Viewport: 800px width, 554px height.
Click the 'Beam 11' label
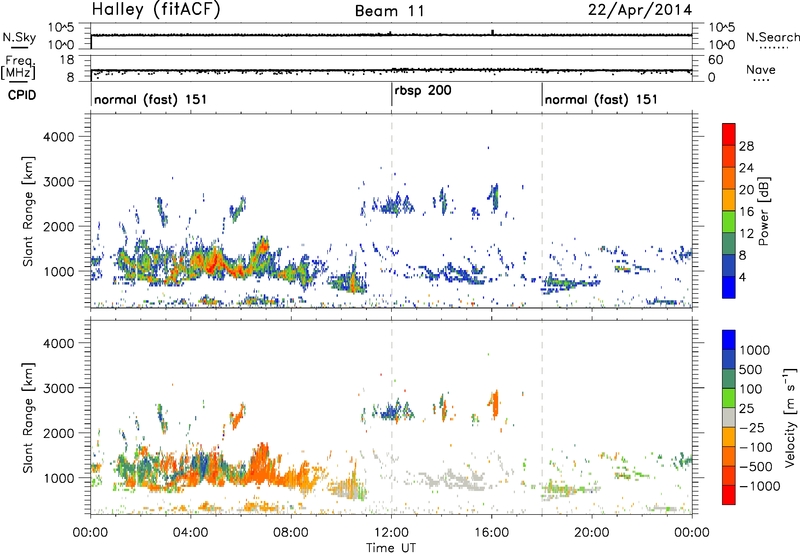coord(390,11)
